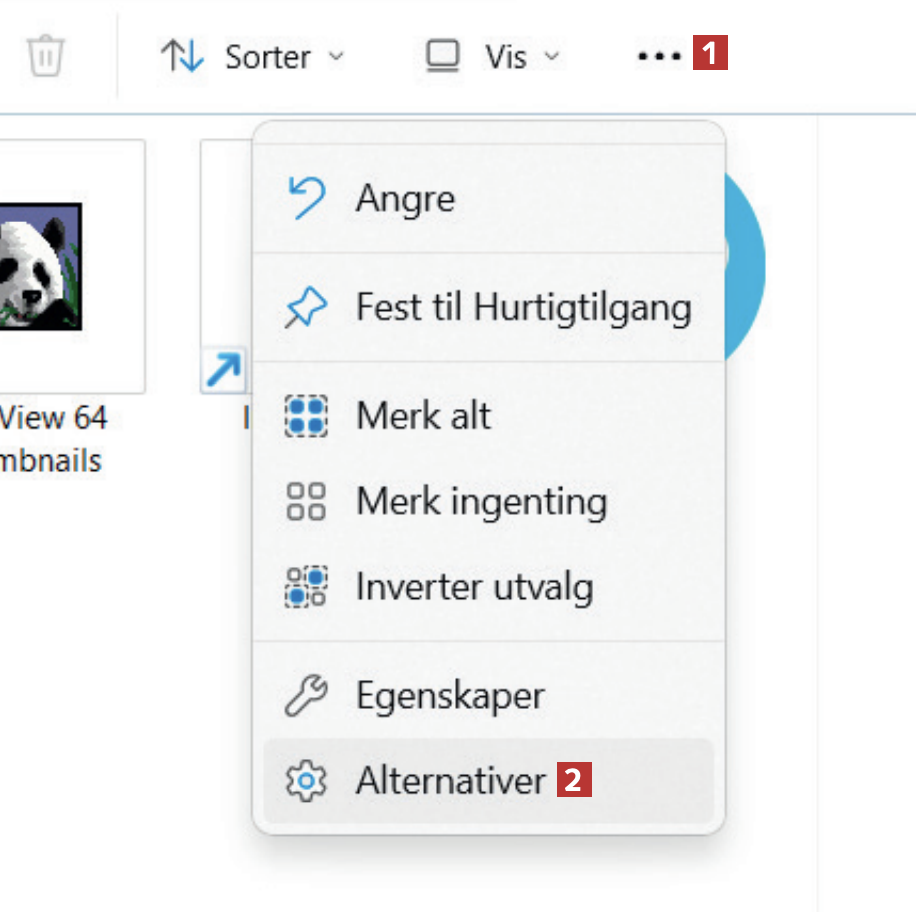Click the Egenskaper wrench icon
The image size is (916, 912).
click(x=306, y=696)
